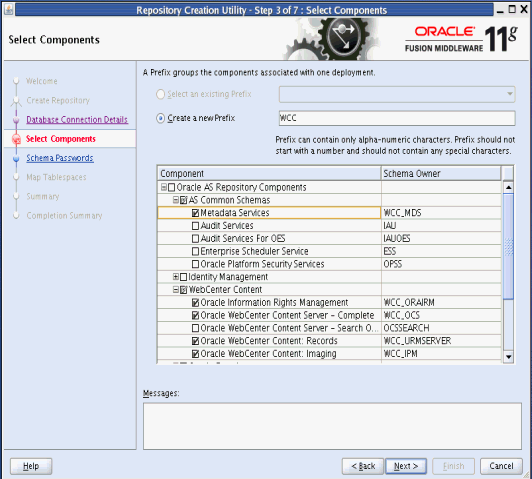Uncheck WebCenter Content: Imaging checkbox
This screenshot has width=532, height=479.
pos(195,354)
